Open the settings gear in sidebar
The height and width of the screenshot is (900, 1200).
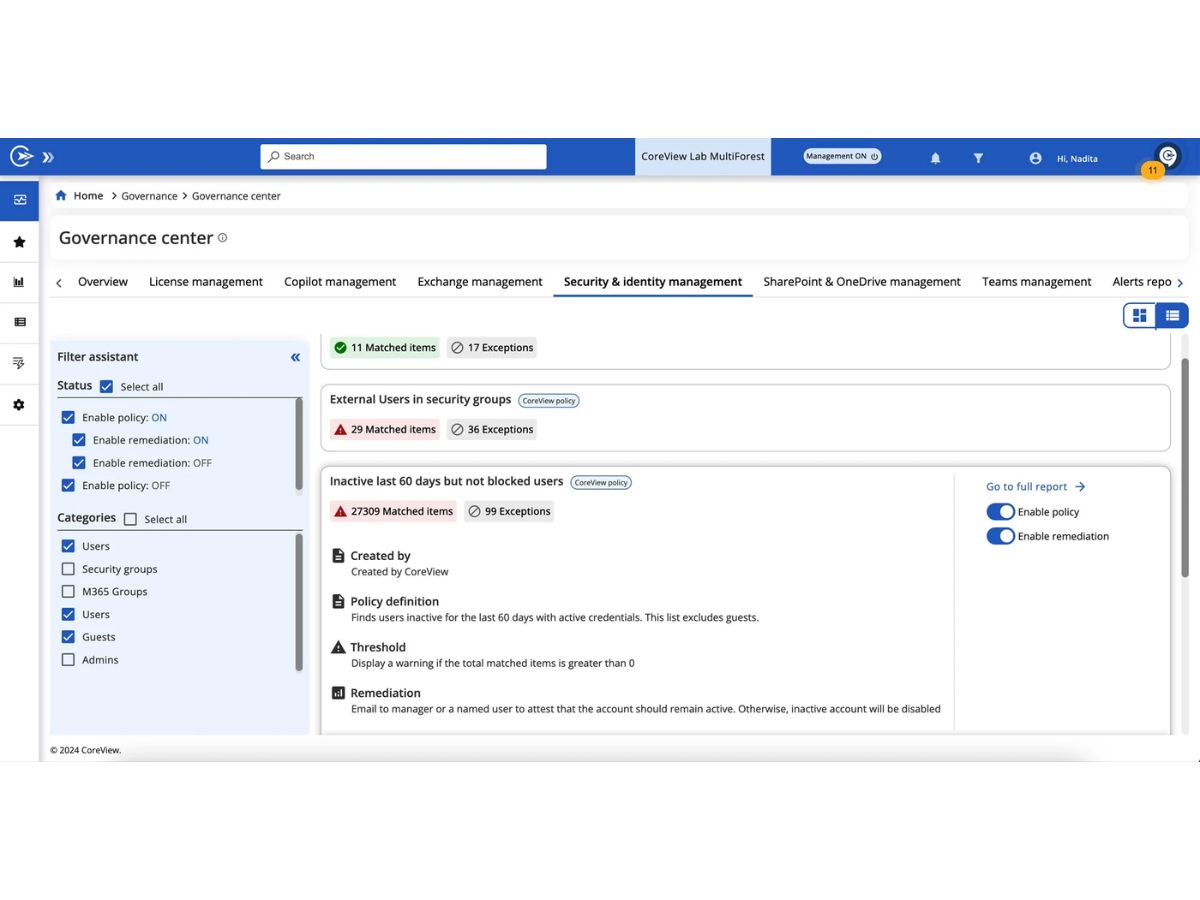pos(19,405)
